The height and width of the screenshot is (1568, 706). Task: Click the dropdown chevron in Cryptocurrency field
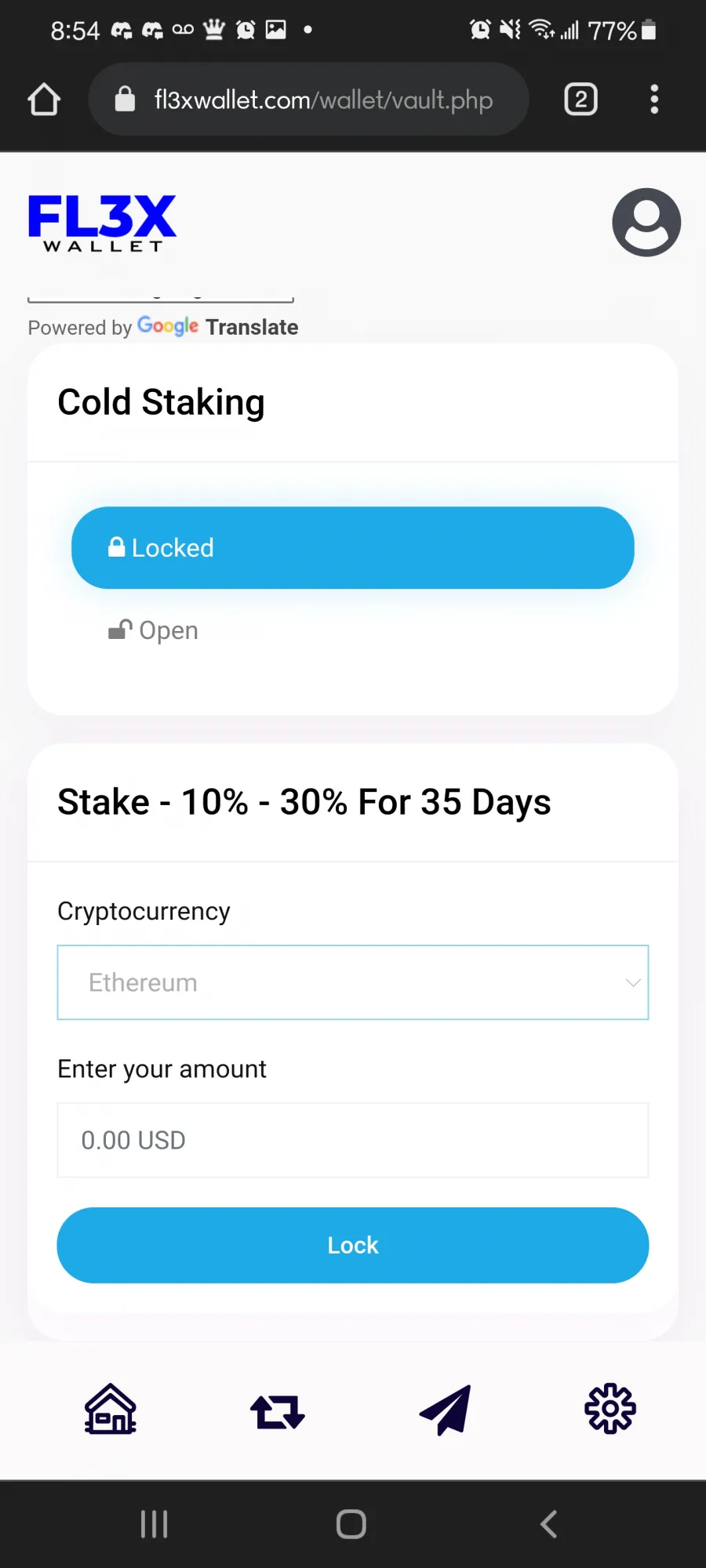(x=632, y=982)
